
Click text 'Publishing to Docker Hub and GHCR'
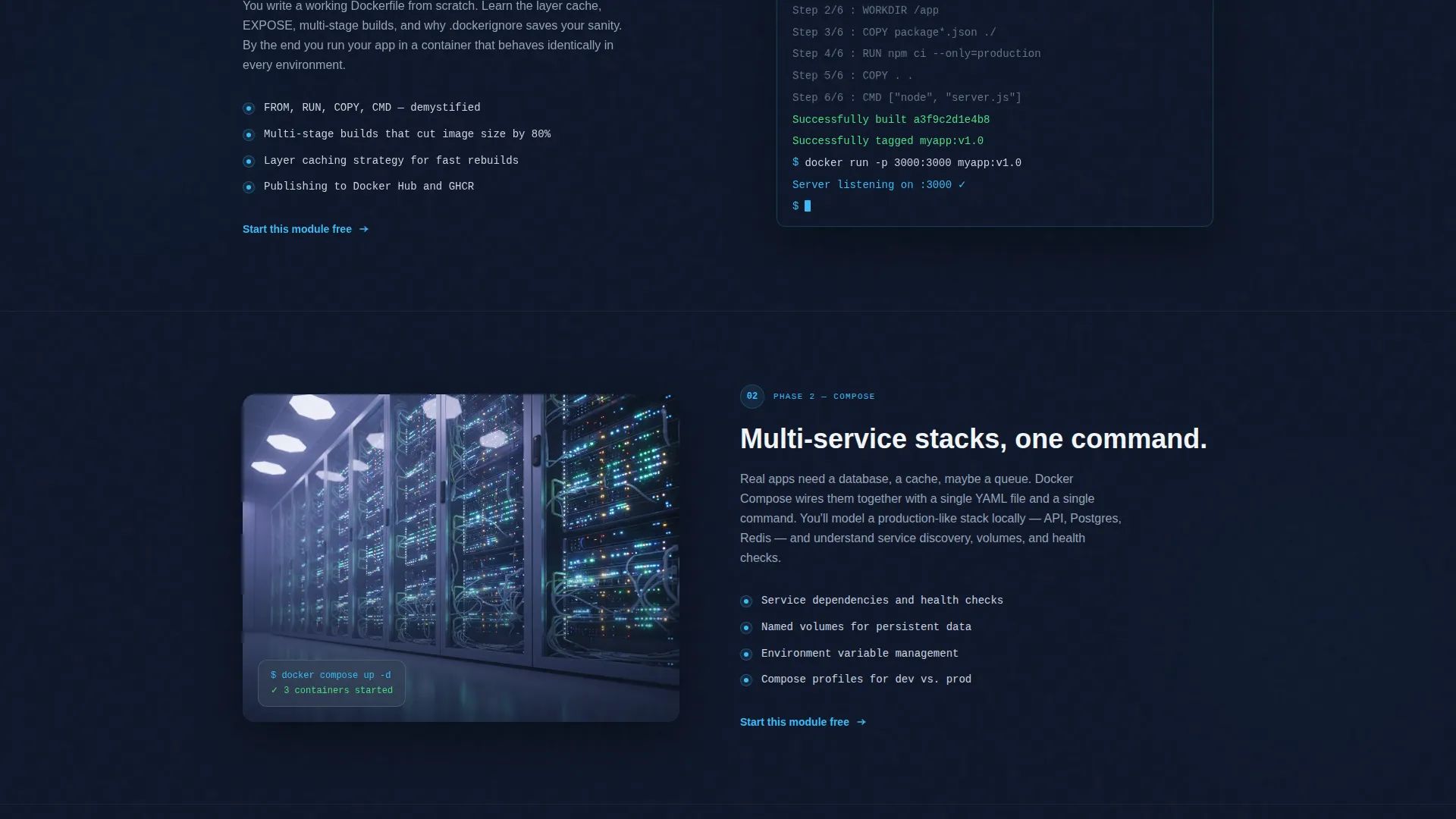(x=369, y=187)
